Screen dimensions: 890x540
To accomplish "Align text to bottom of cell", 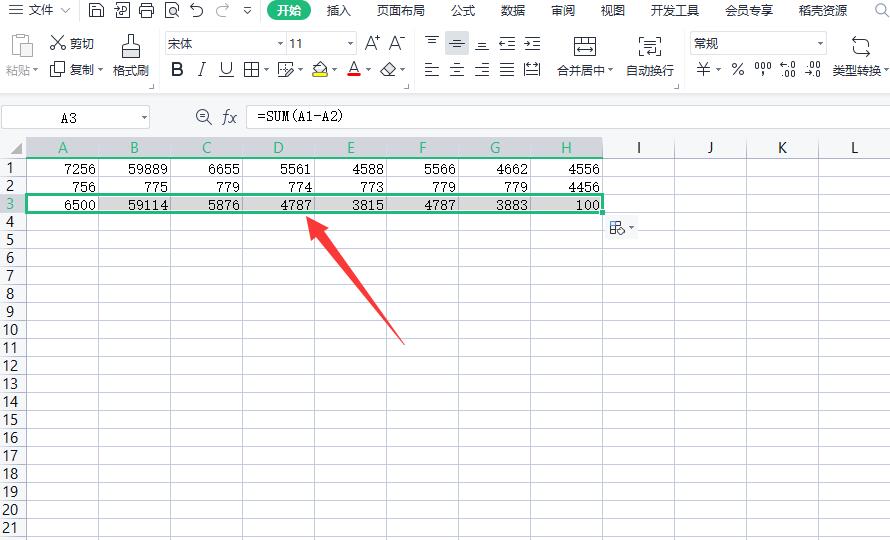I will 482,45.
